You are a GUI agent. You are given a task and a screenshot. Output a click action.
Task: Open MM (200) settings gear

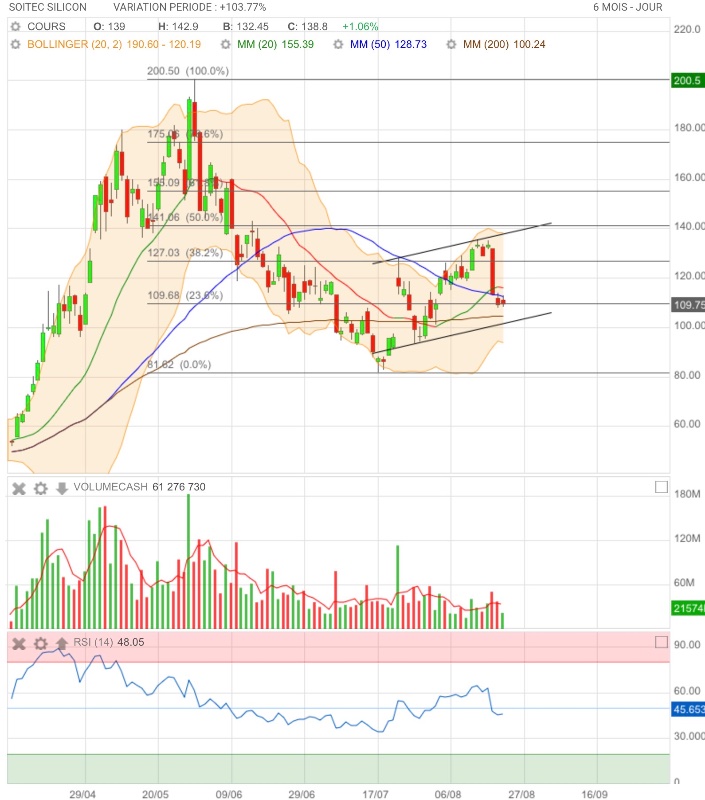click(x=451, y=44)
